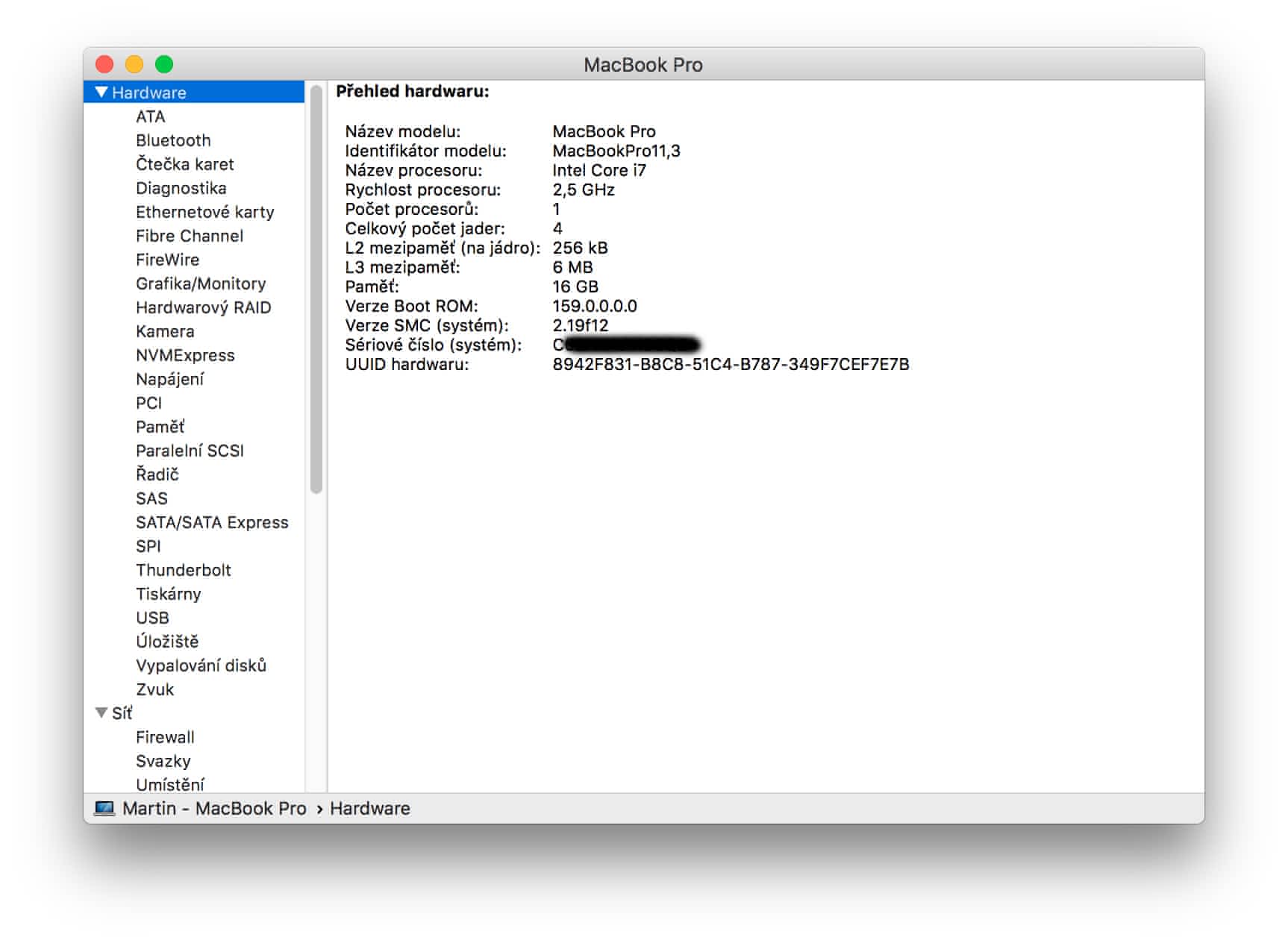The height and width of the screenshot is (943, 1288).
Task: Click Hardware in the bottom path bar
Action: click(370, 809)
